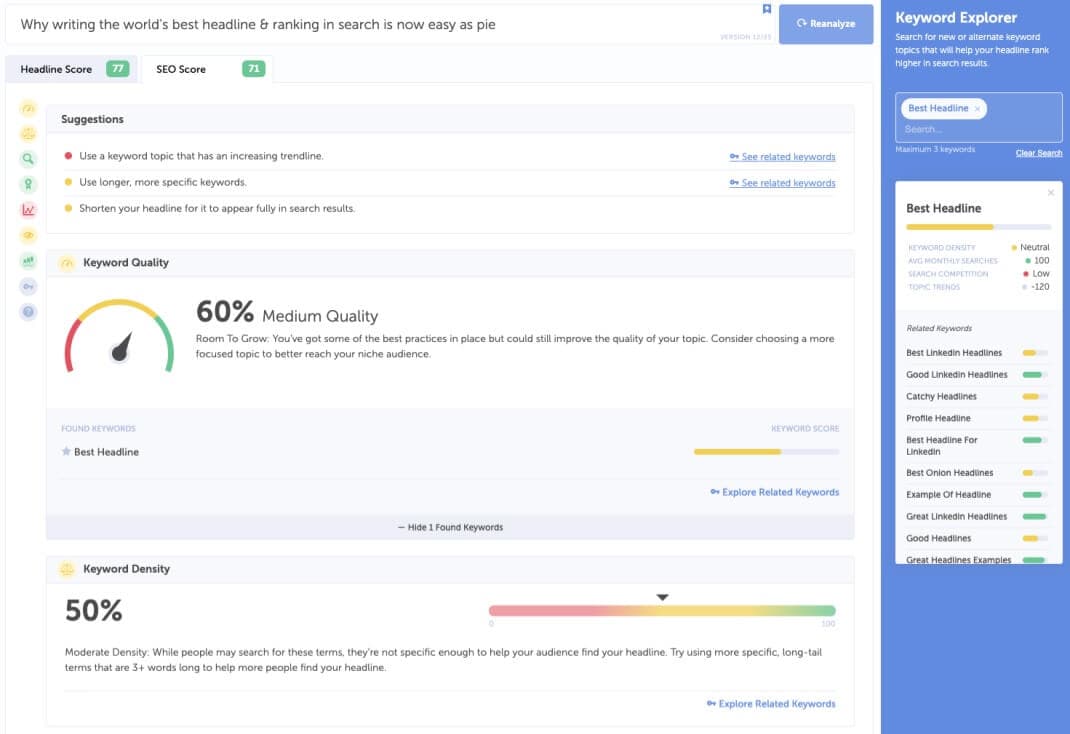This screenshot has width=1070, height=734.
Task: Remove the Best Headline keyword tag
Action: (x=977, y=109)
